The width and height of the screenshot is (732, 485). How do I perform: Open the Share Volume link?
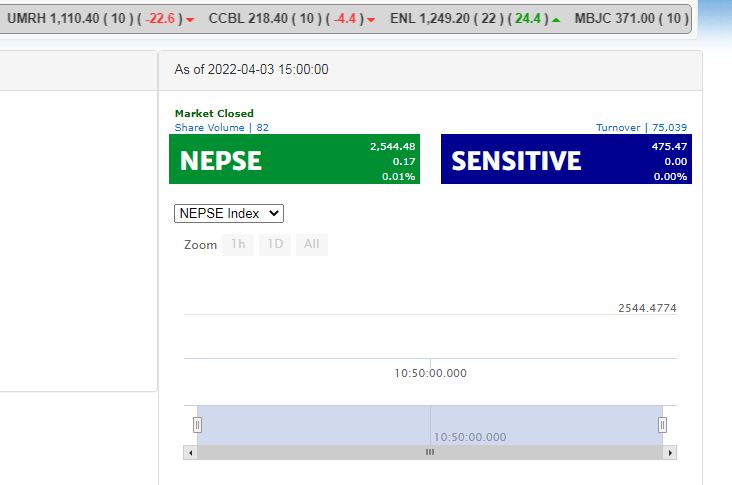(x=221, y=127)
